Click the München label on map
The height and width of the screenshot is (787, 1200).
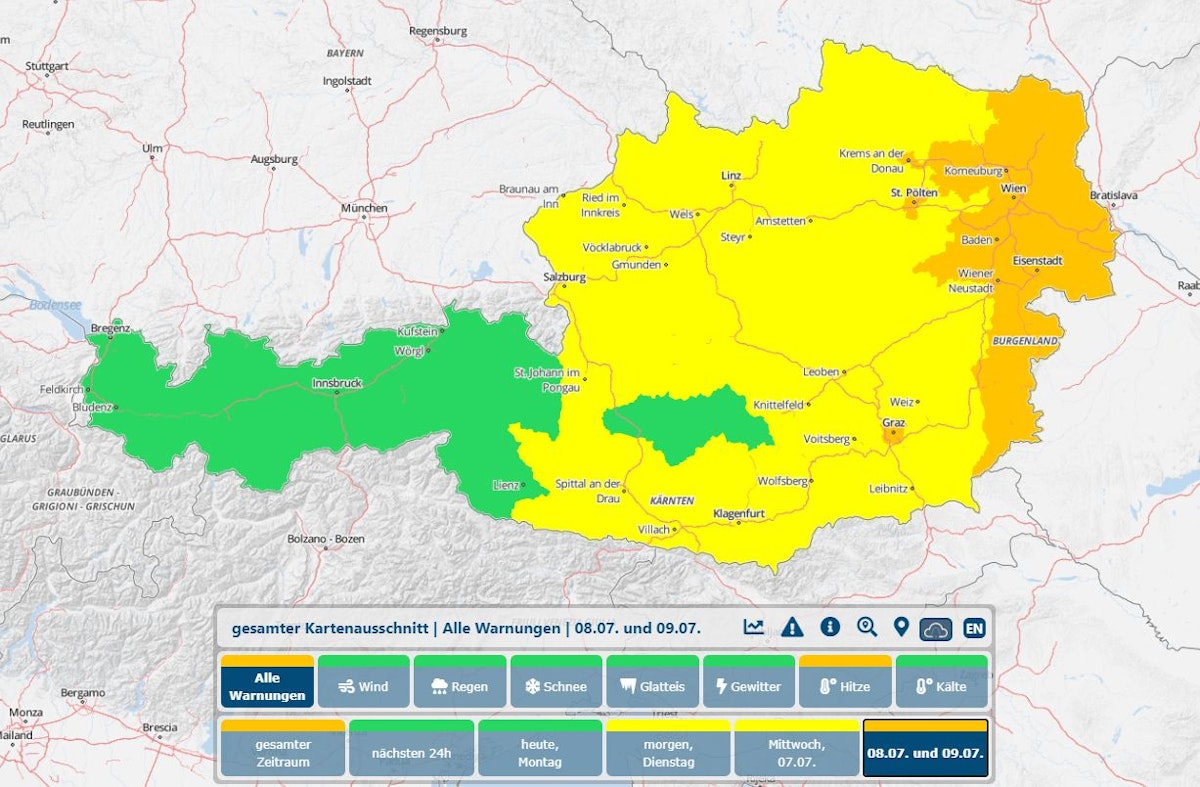[x=364, y=208]
